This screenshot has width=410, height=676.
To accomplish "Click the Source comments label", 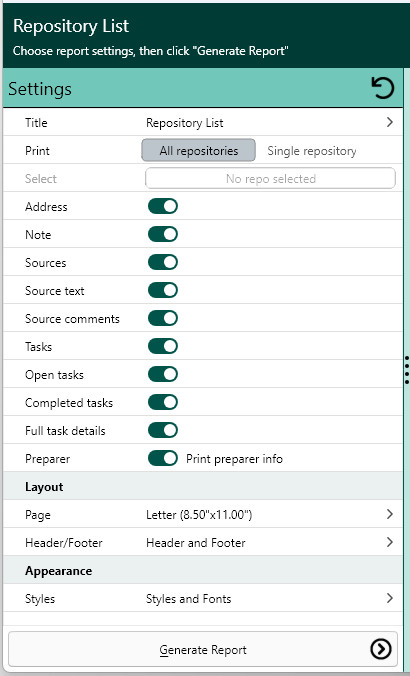I will pyautogui.click(x=72, y=319).
